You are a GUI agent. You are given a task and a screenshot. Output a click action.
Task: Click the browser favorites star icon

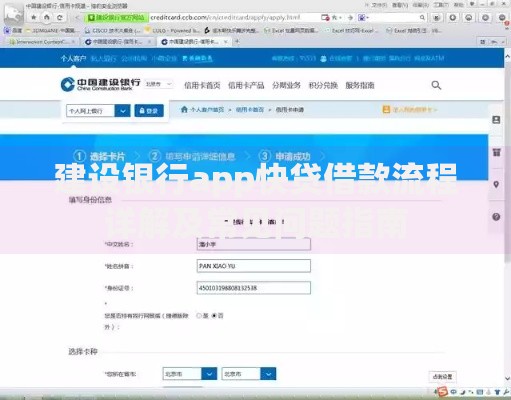pos(33,17)
